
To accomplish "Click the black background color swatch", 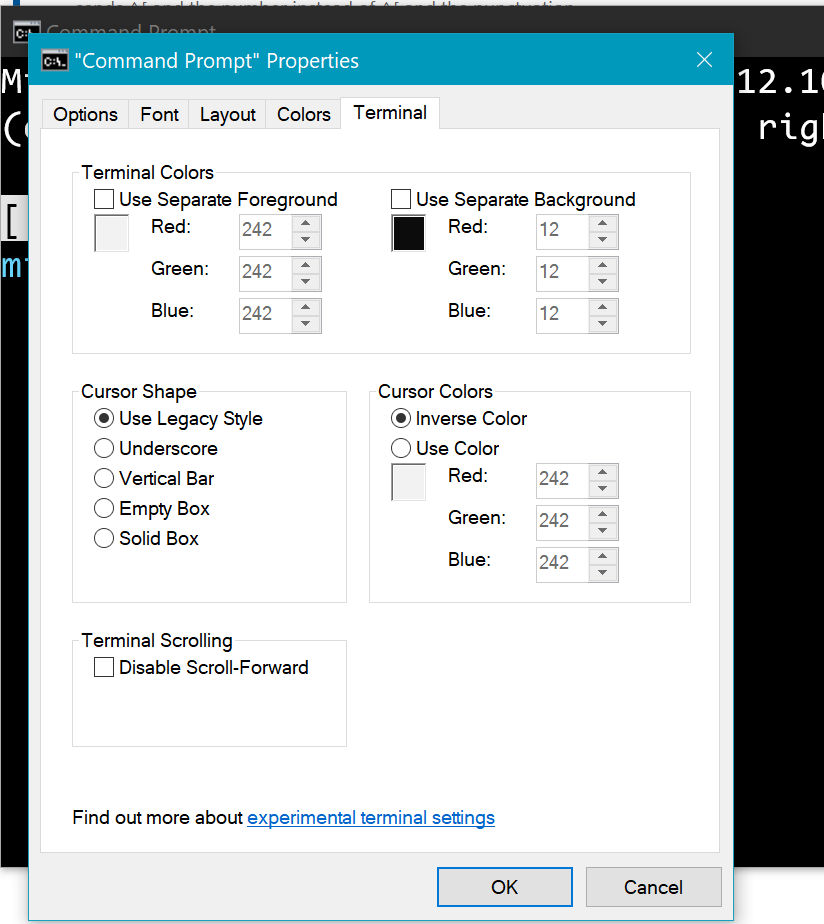I will 408,233.
